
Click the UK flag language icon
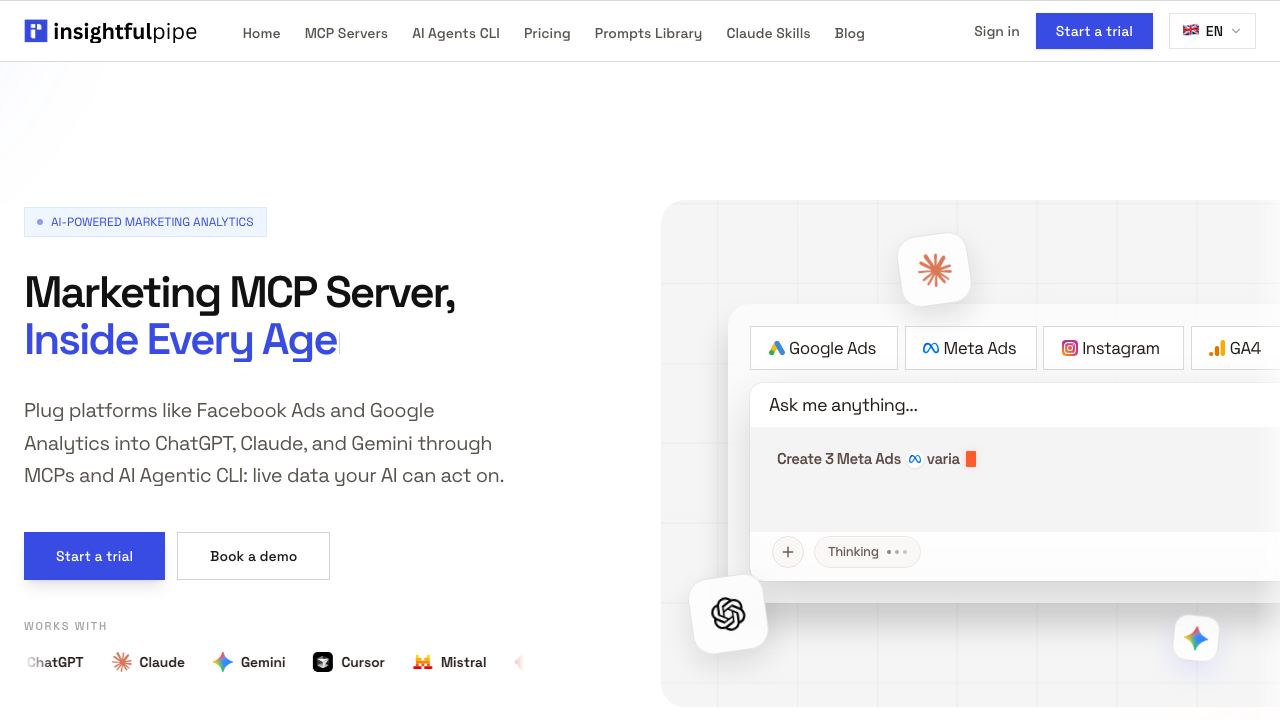pyautogui.click(x=1191, y=31)
